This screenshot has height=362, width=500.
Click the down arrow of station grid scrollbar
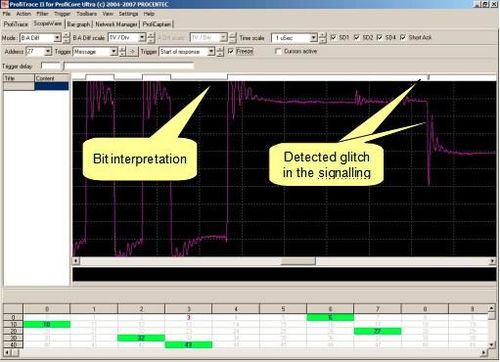coord(491,345)
